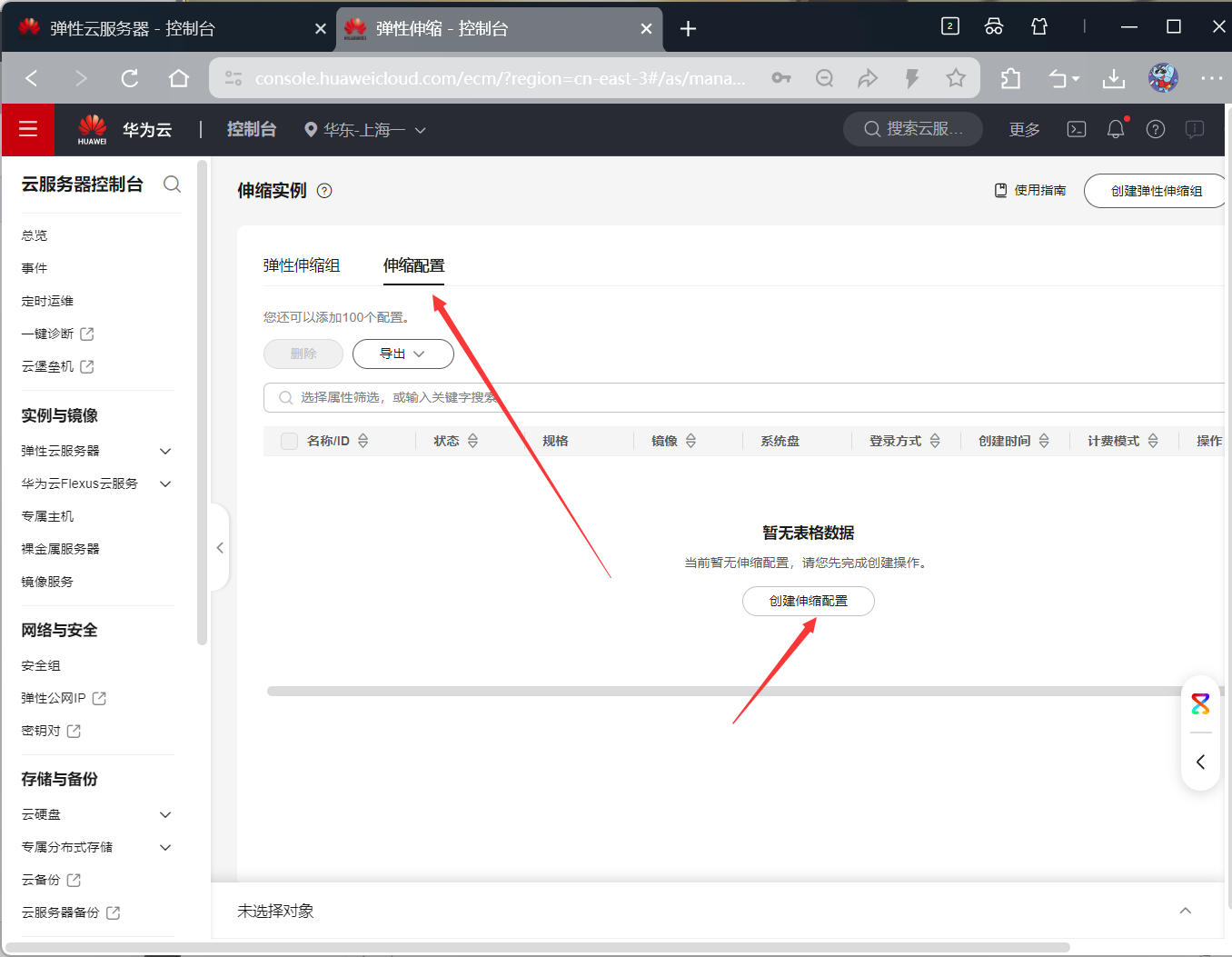Open the feedback message icon in header
This screenshot has height=957, width=1232.
[x=1195, y=129]
